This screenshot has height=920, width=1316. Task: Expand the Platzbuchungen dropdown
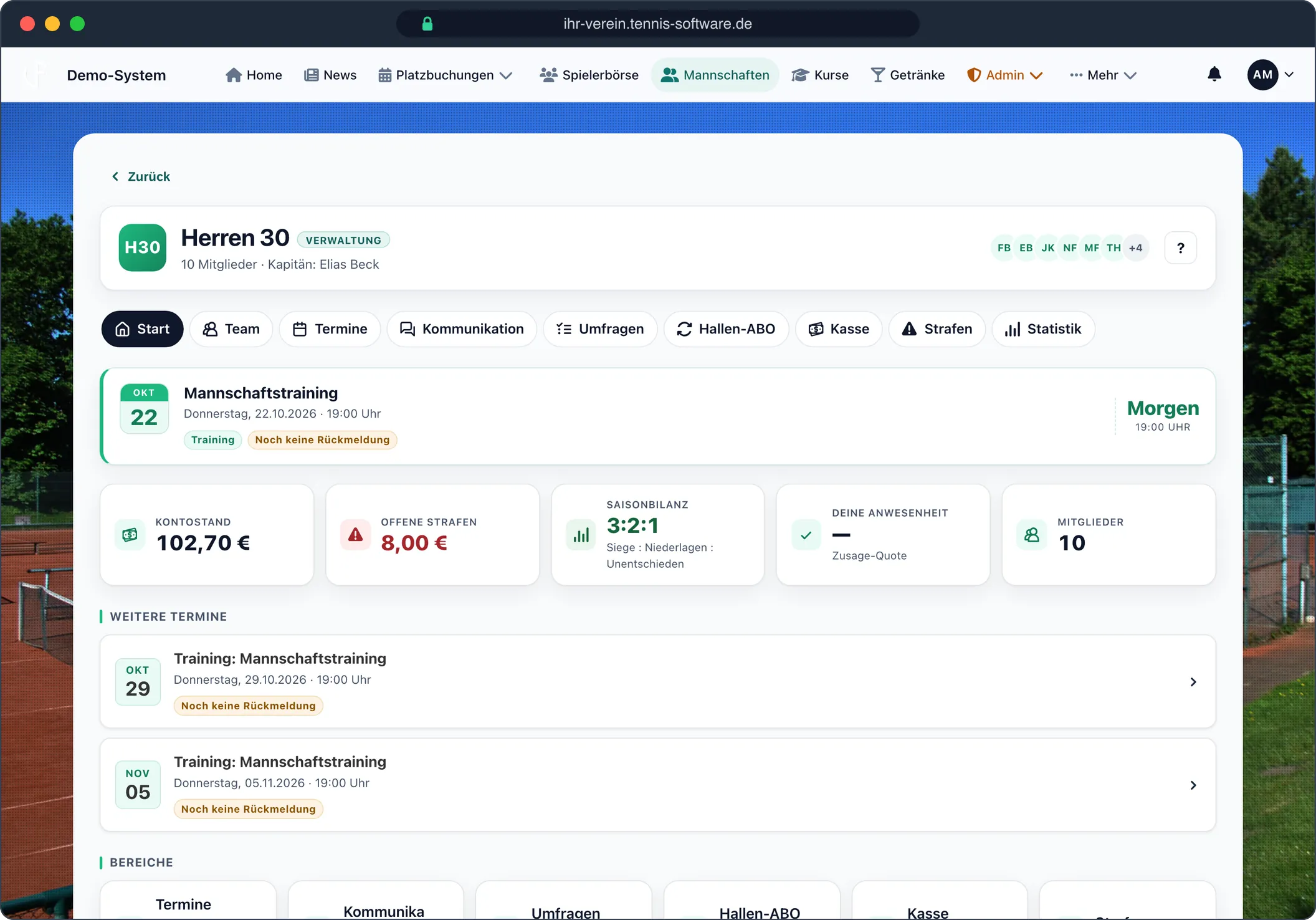(x=445, y=75)
